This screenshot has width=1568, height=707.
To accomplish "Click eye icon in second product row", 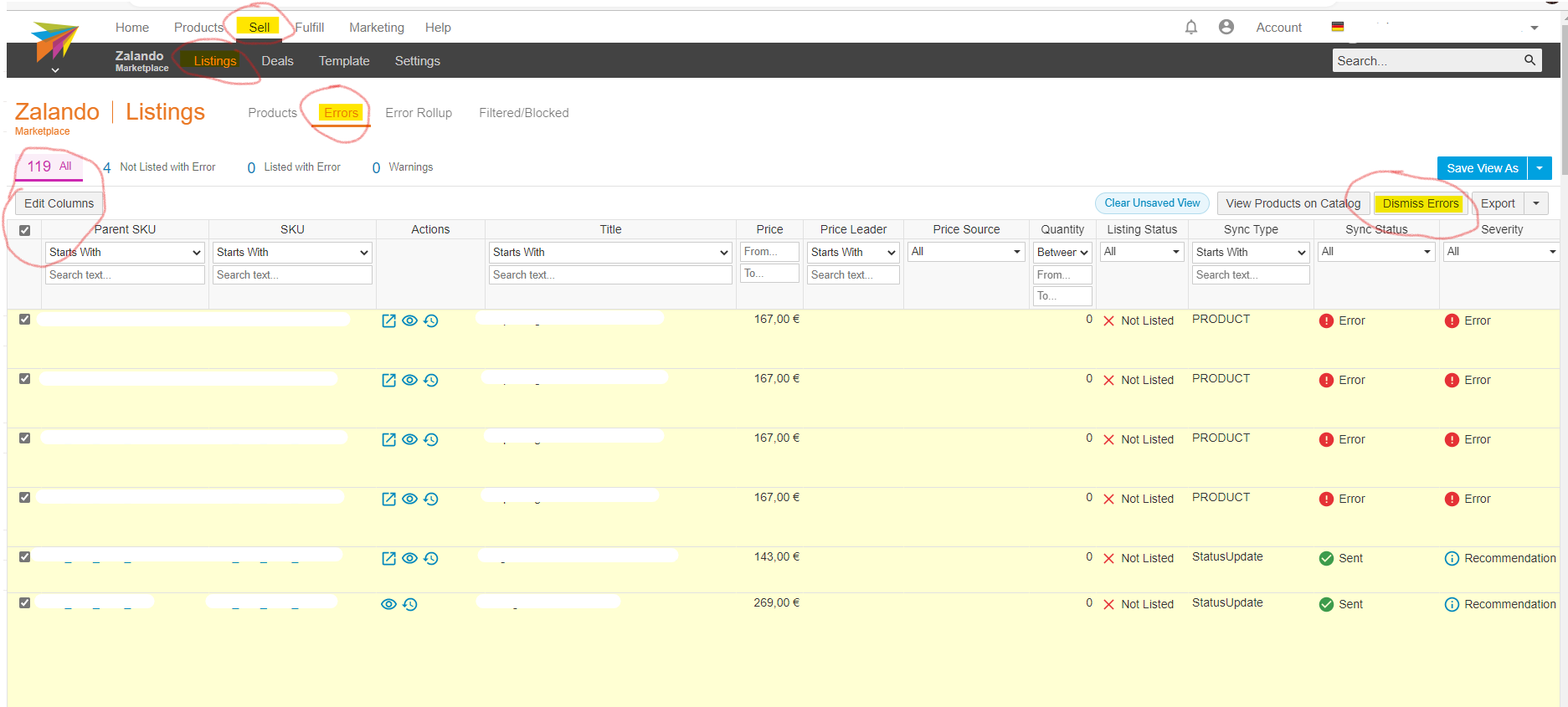I will 409,380.
